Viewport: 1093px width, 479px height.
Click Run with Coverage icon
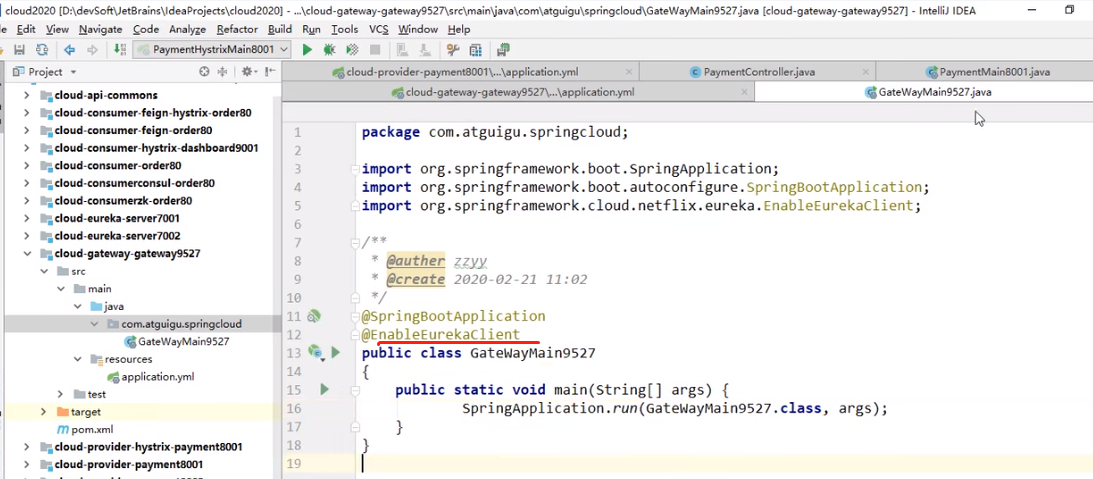[353, 50]
